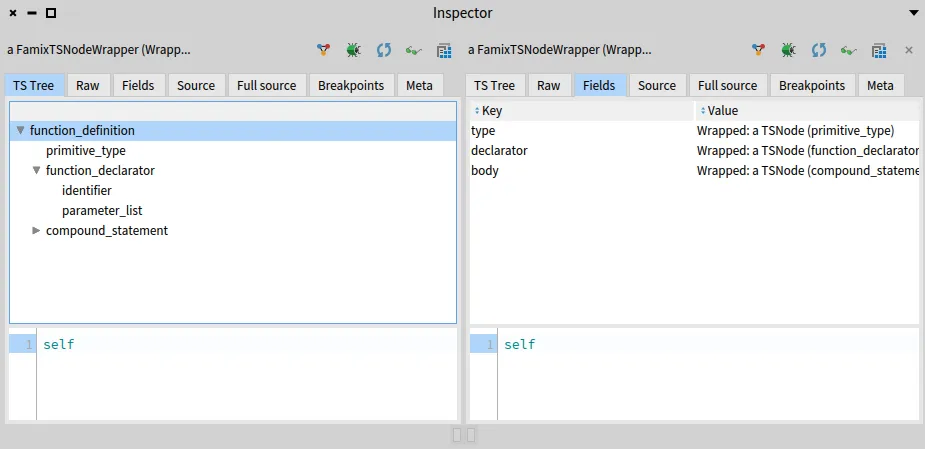This screenshot has width=925, height=449.
Task: Click the class browser table icon in right pane
Action: (879, 50)
